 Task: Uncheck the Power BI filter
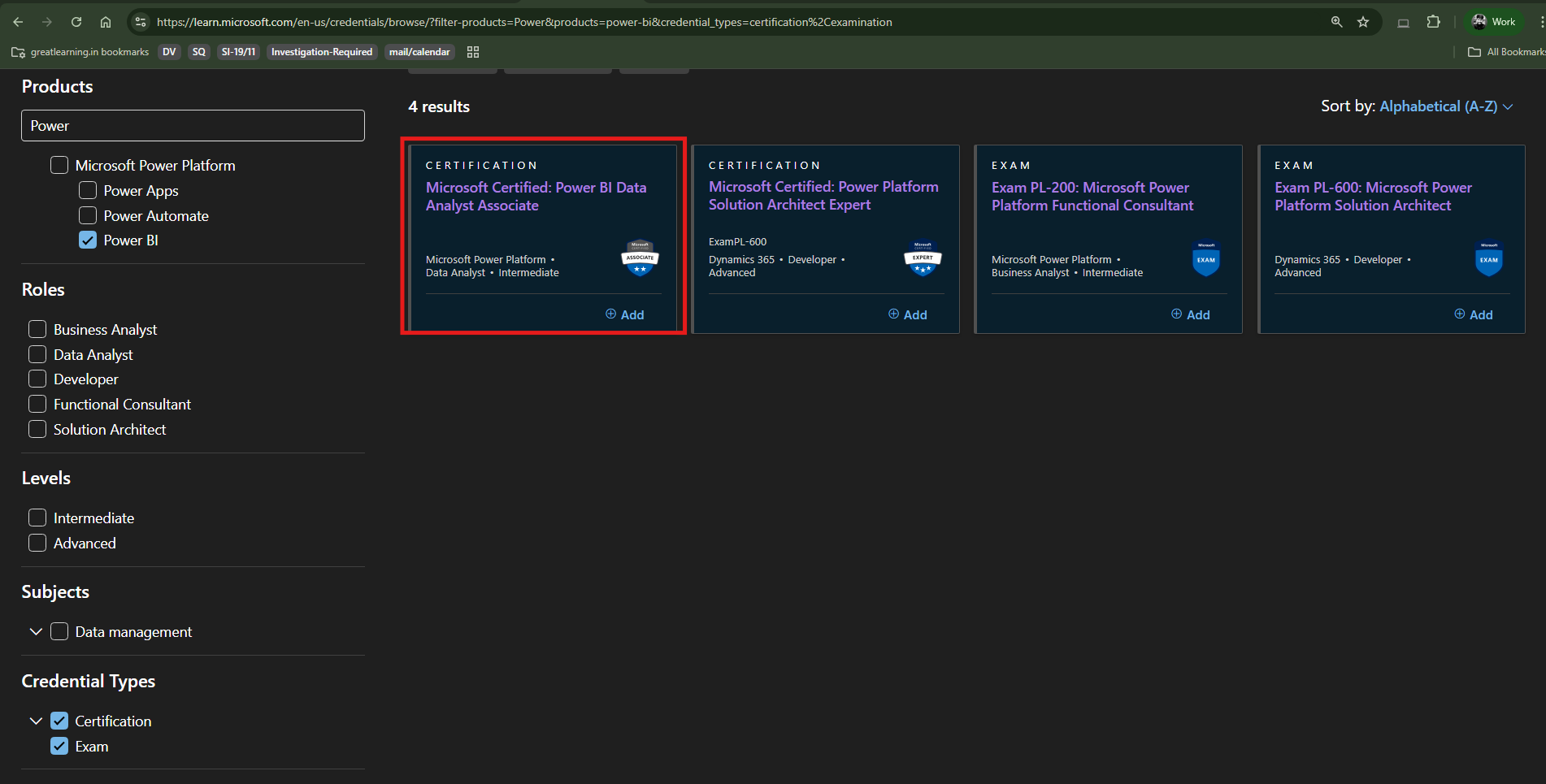88,240
